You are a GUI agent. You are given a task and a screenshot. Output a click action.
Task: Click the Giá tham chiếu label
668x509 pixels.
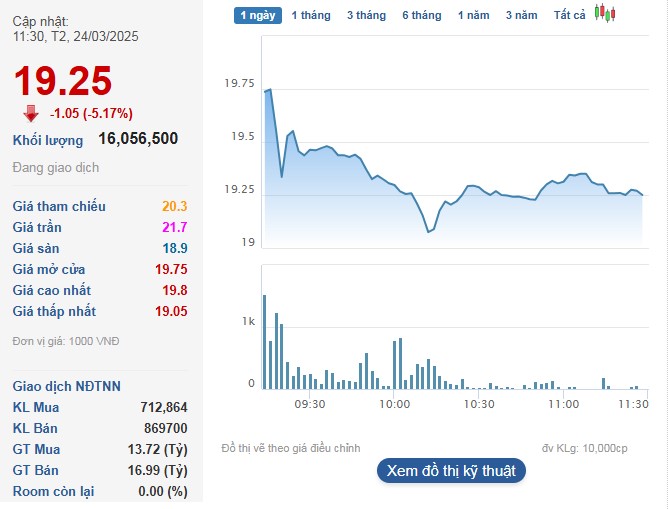[59, 206]
